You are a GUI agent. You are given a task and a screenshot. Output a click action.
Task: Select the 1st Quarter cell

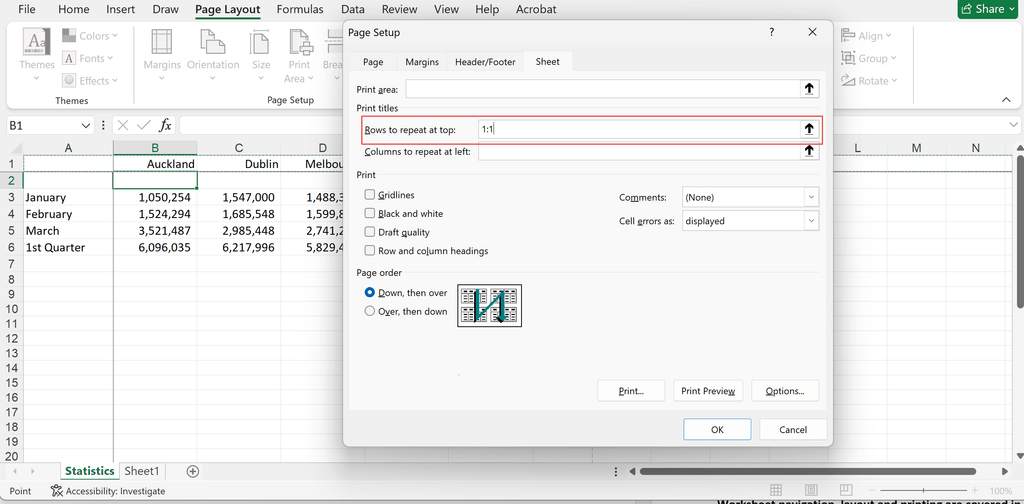pos(68,247)
